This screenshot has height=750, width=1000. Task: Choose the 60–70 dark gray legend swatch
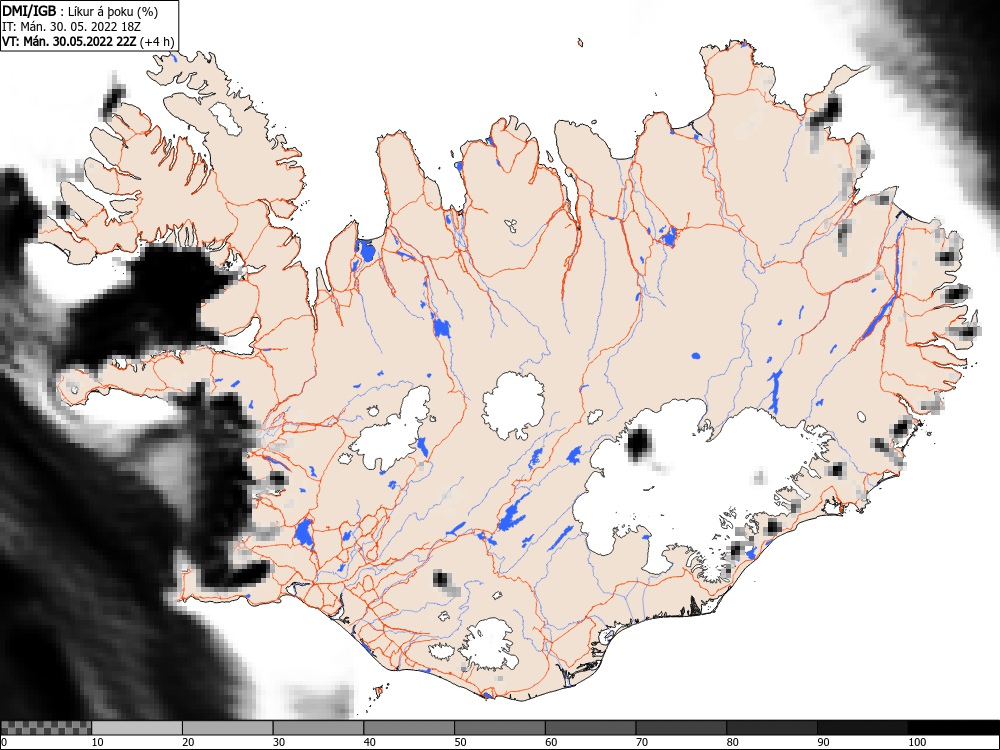591,728
